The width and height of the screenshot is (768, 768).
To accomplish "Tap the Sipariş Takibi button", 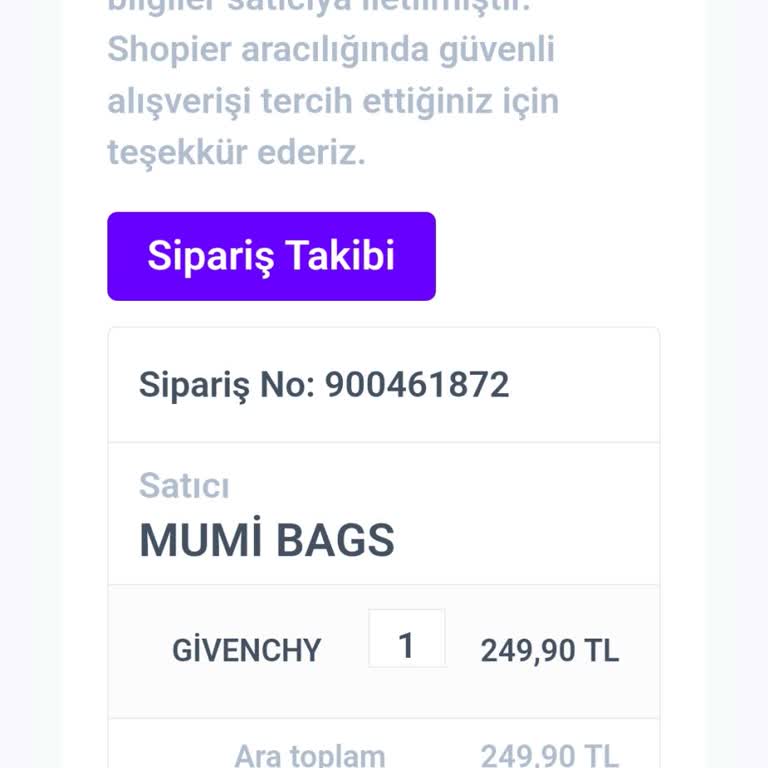I will coord(271,256).
